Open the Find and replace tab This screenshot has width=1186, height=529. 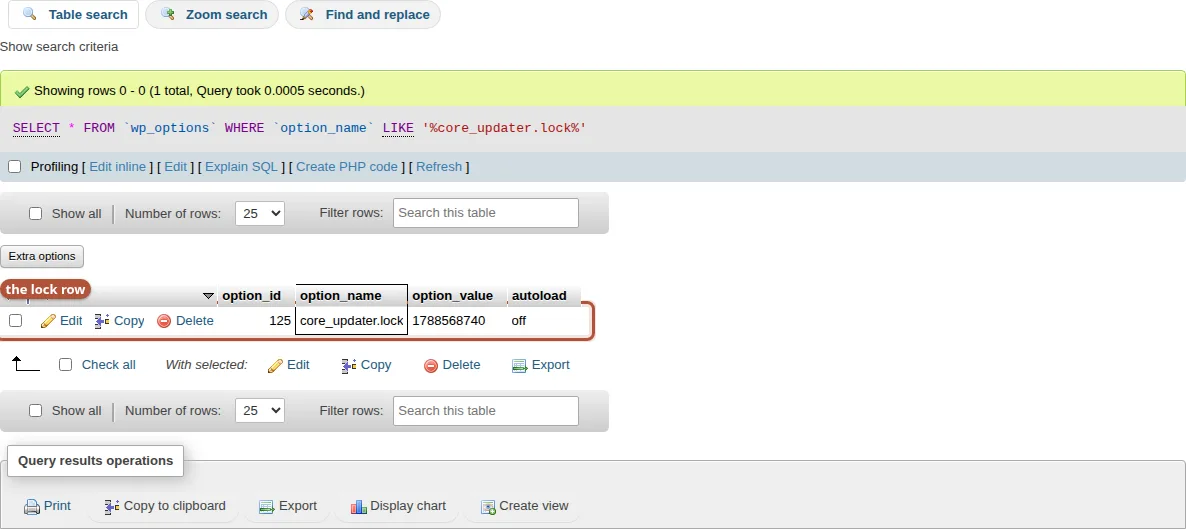click(x=363, y=14)
